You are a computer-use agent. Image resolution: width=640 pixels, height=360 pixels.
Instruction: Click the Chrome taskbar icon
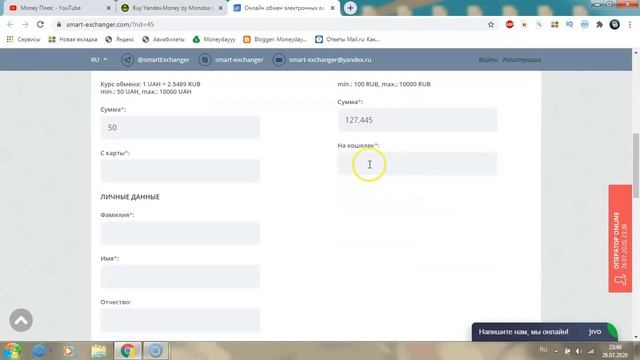click(127, 351)
